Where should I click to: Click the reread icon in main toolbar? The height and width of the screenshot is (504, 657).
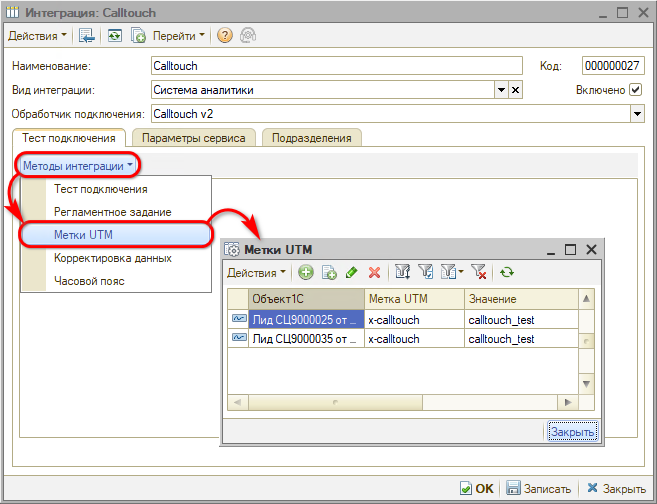coord(114,35)
